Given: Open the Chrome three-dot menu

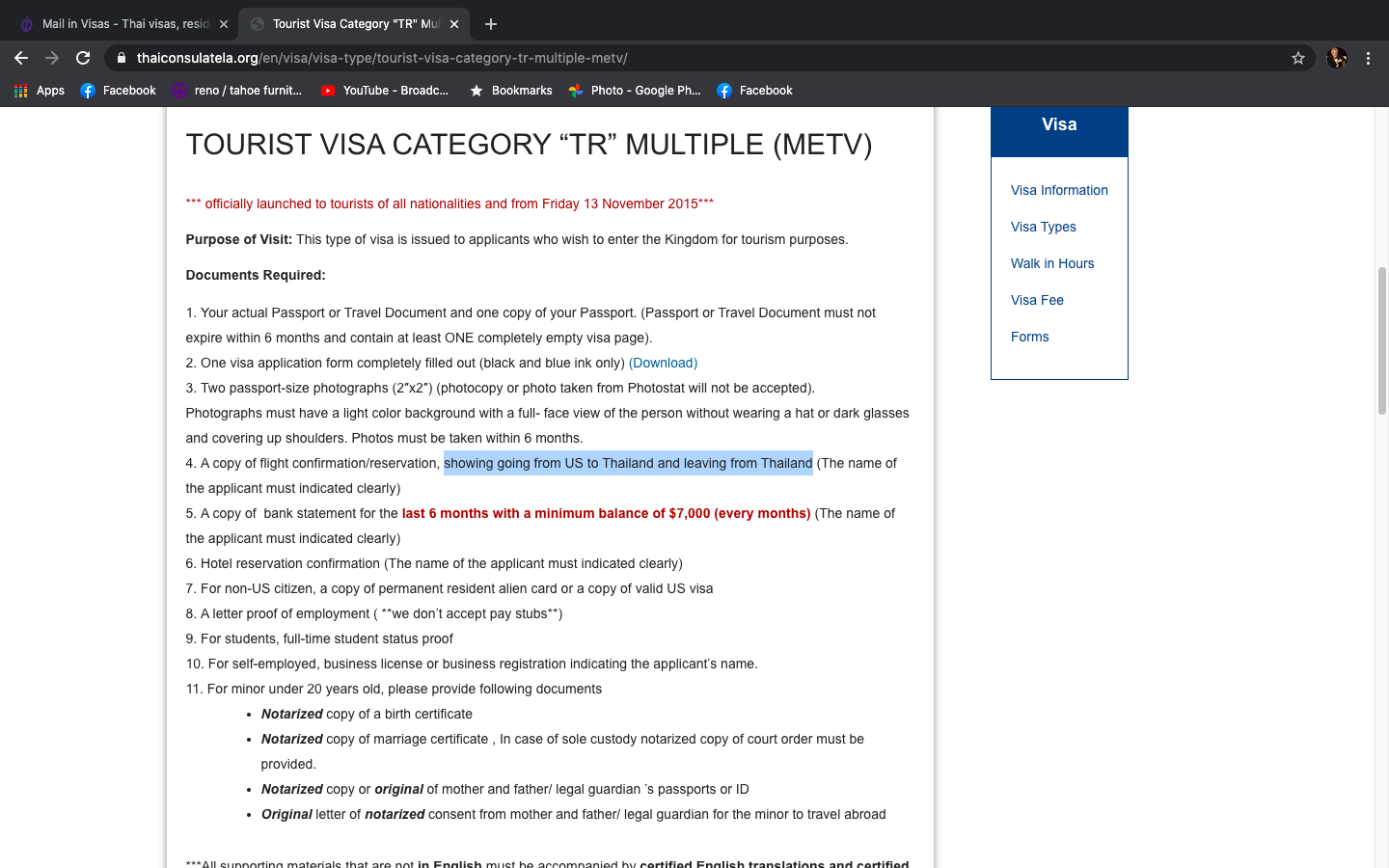Looking at the screenshot, I should point(1368,58).
